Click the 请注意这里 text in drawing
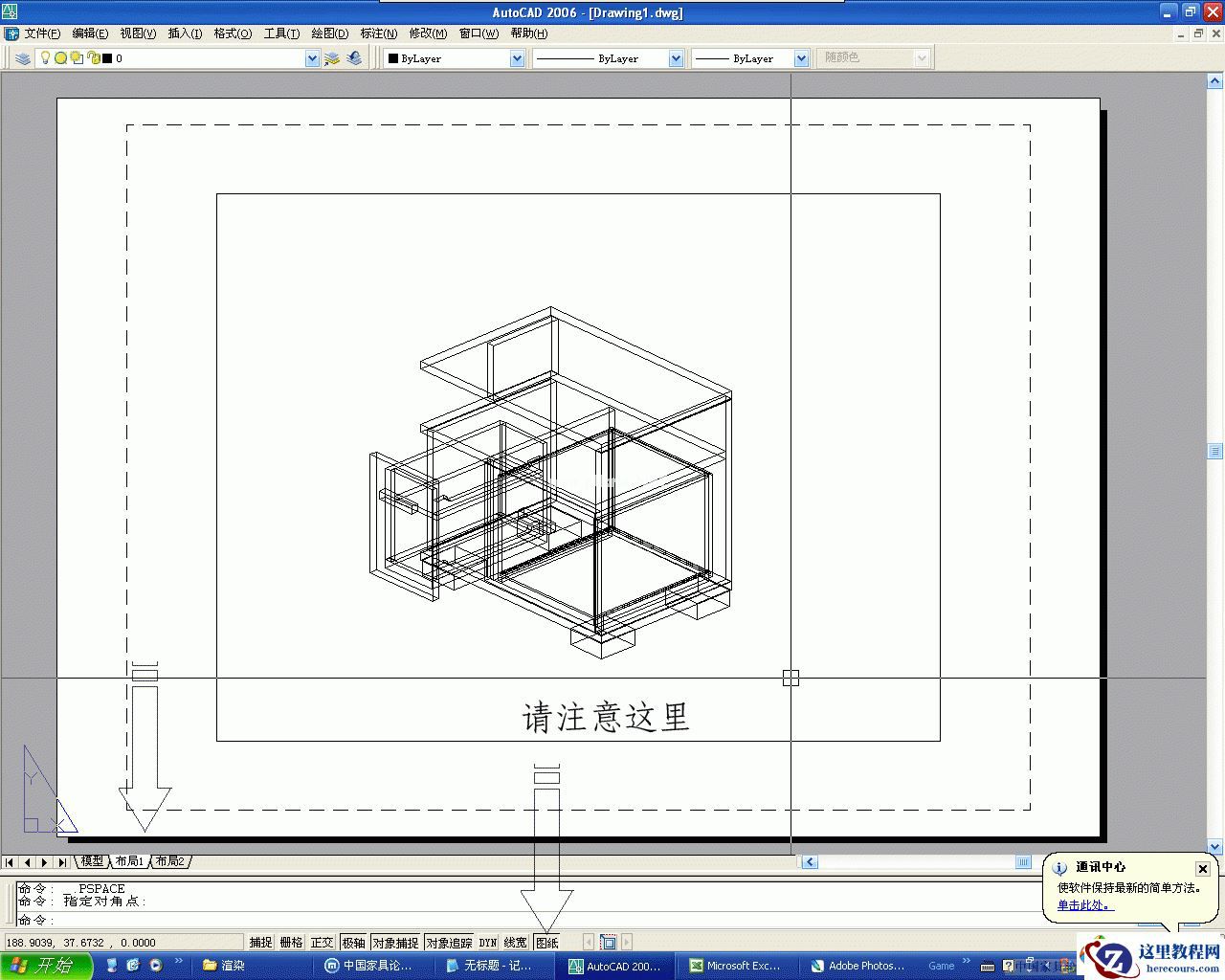The height and width of the screenshot is (980, 1225). 606,717
